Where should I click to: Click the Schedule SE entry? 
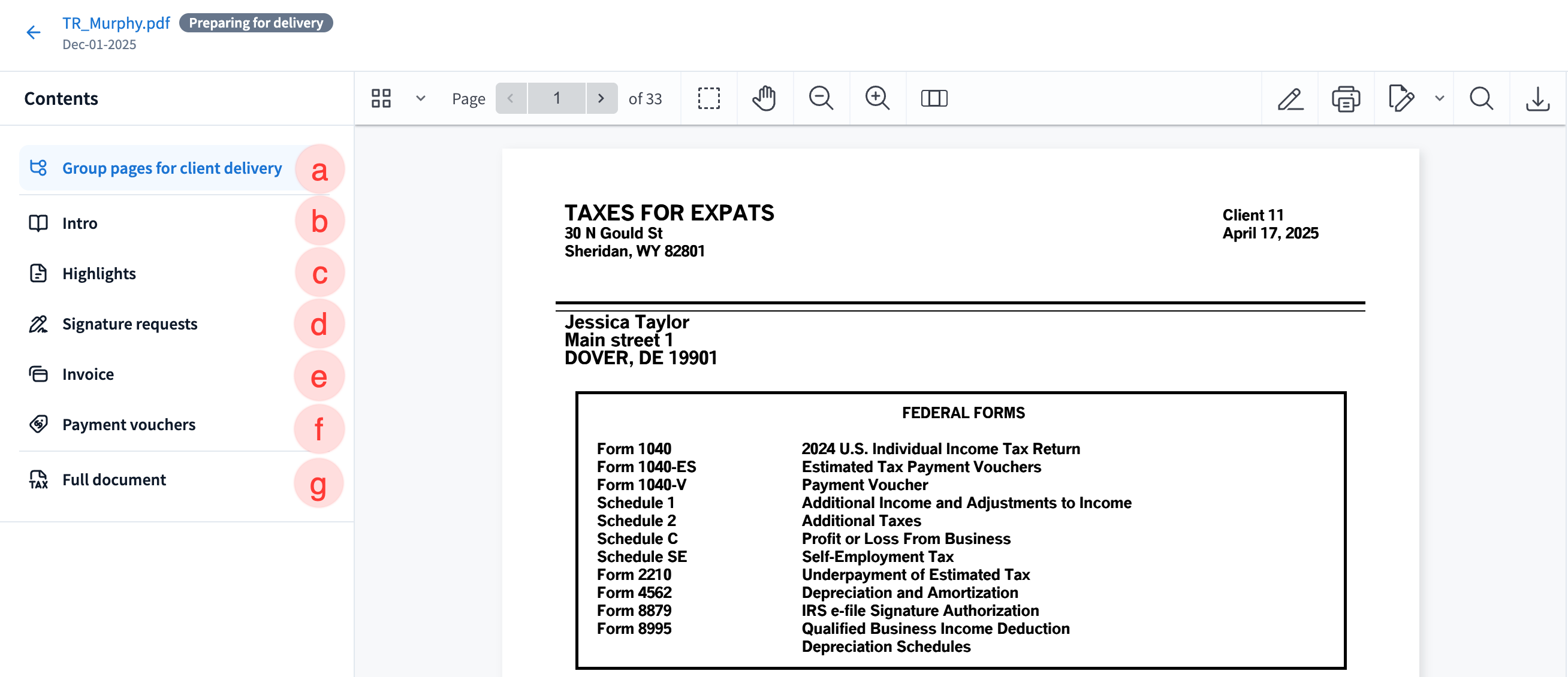coord(642,557)
